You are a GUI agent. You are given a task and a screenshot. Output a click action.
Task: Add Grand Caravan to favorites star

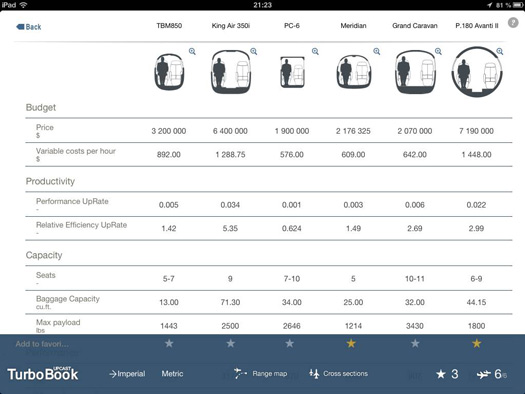click(x=415, y=343)
